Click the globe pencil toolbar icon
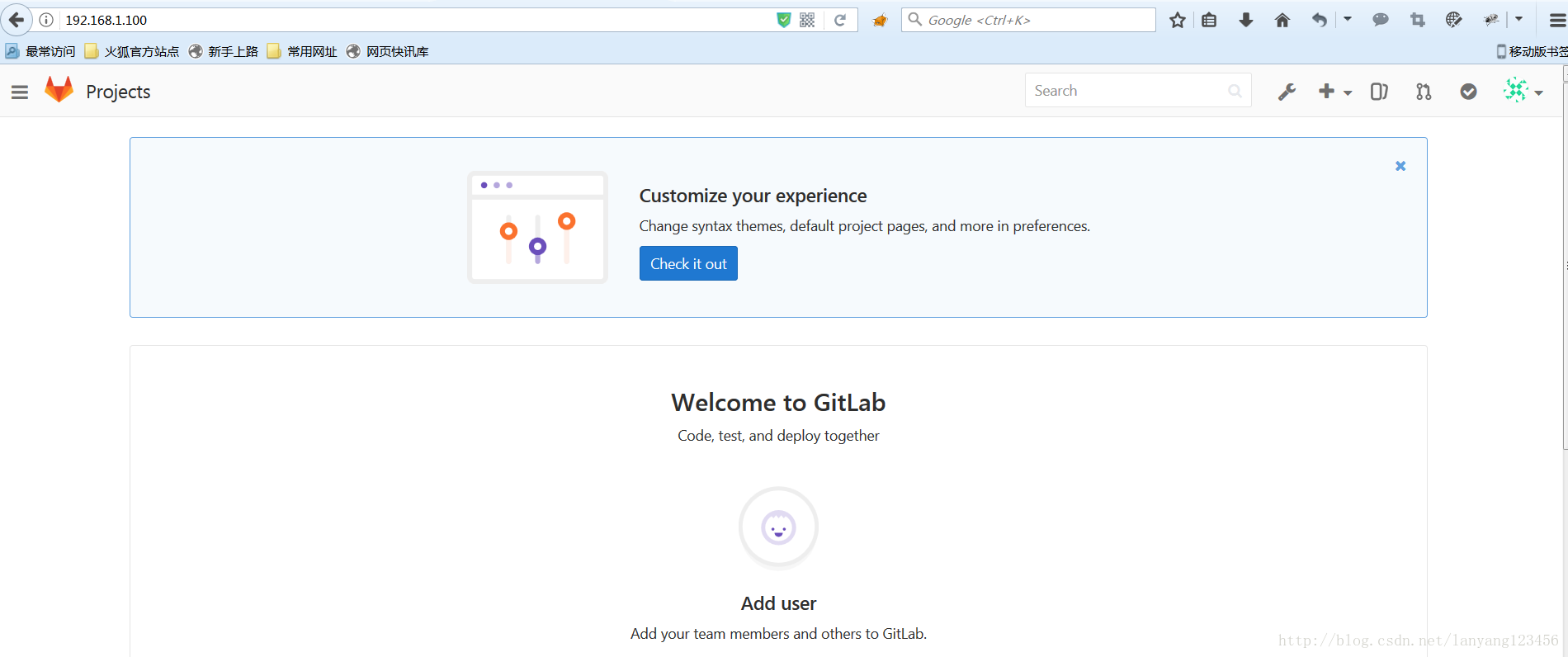 pos(1454,20)
